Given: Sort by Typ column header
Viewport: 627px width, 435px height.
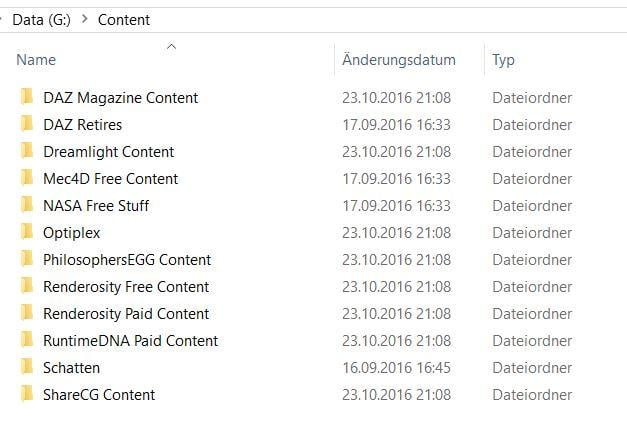Looking at the screenshot, I should pos(503,60).
